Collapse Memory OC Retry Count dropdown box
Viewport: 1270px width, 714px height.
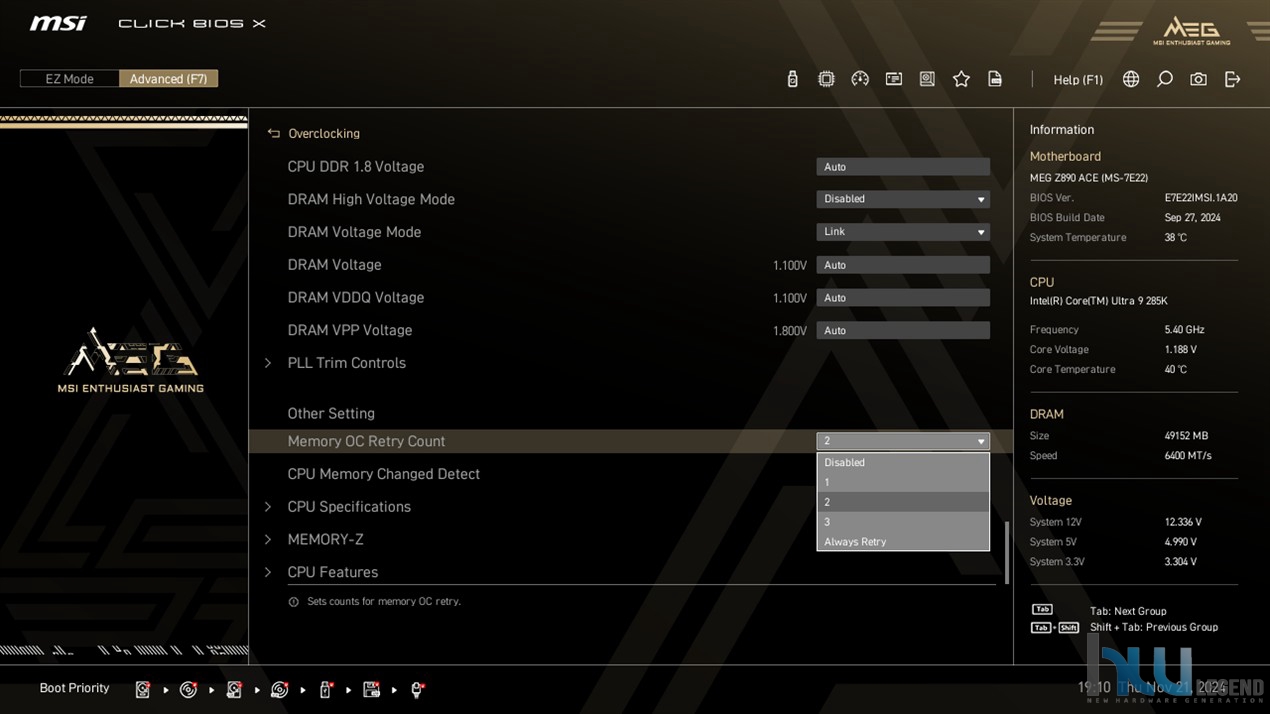coord(903,441)
